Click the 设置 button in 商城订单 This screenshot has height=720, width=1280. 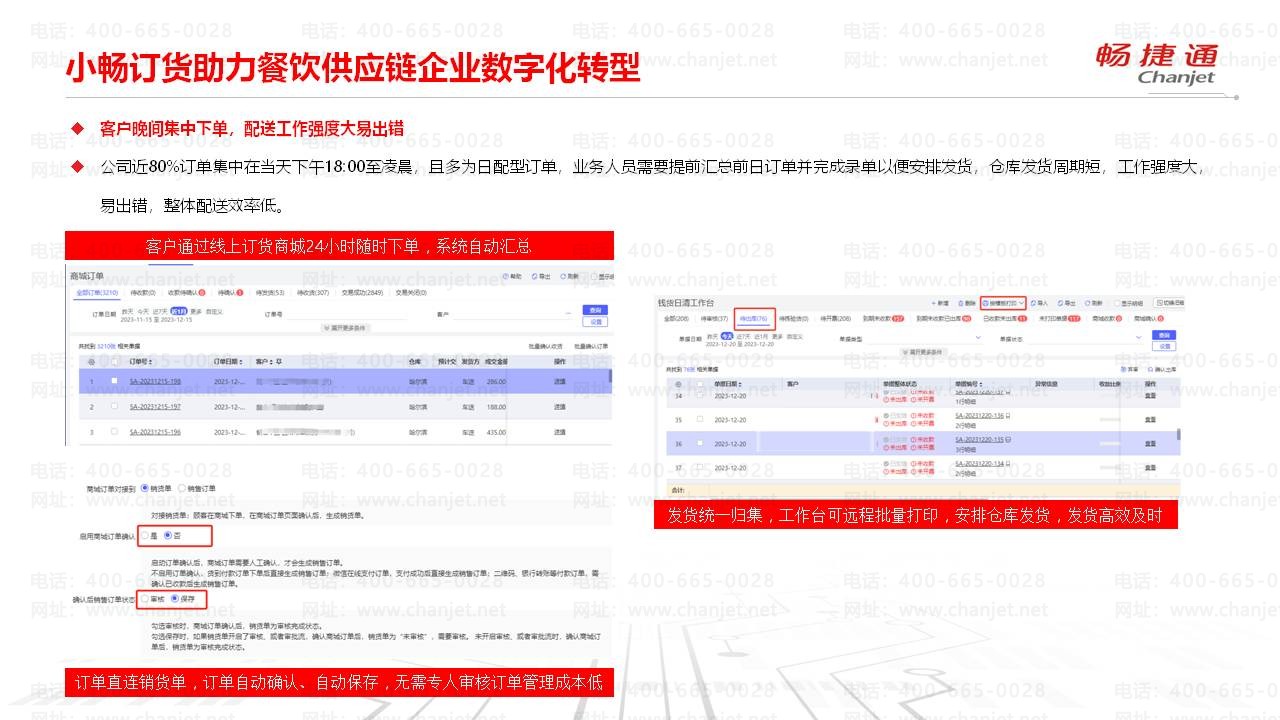point(595,322)
